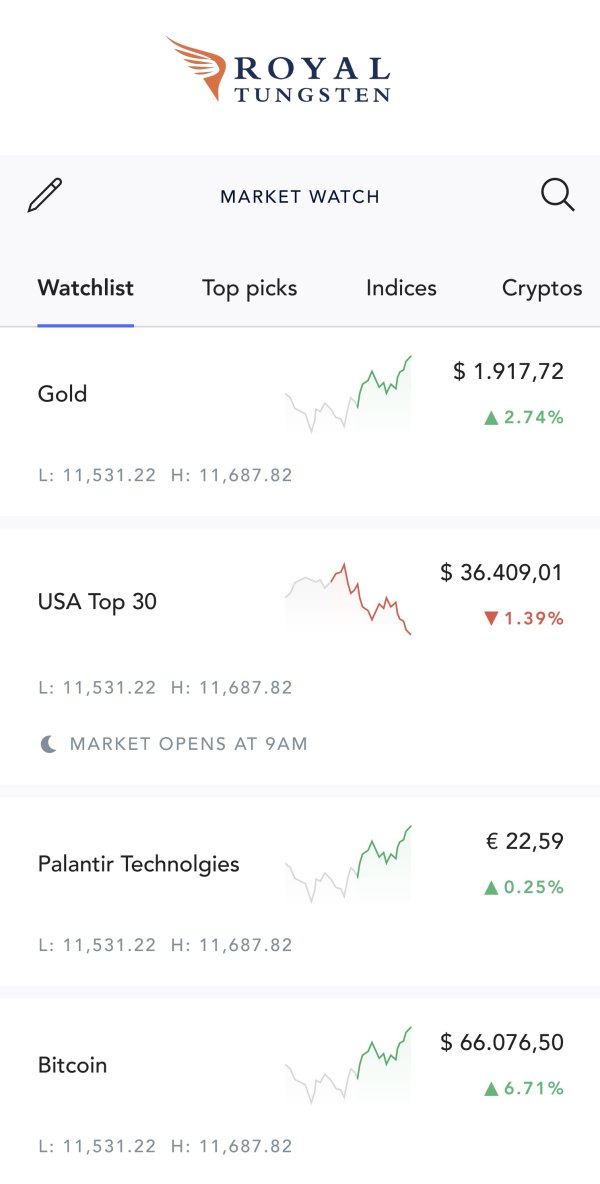
Task: Click Gold's green up-arrow percentage
Action: coord(524,417)
